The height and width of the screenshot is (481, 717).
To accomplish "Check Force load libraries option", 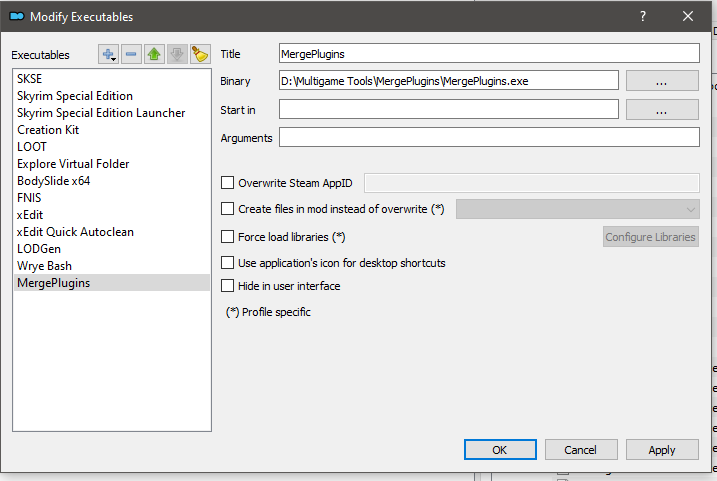I will (x=227, y=237).
